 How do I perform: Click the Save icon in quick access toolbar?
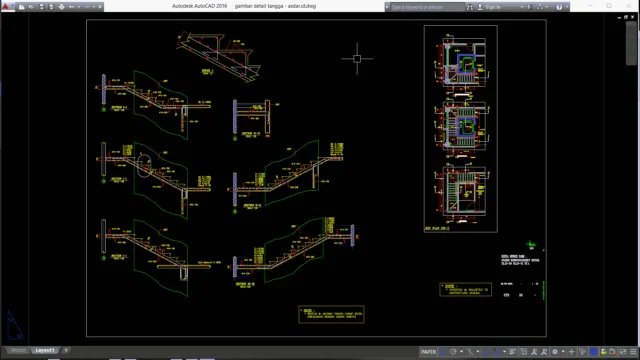41,7
